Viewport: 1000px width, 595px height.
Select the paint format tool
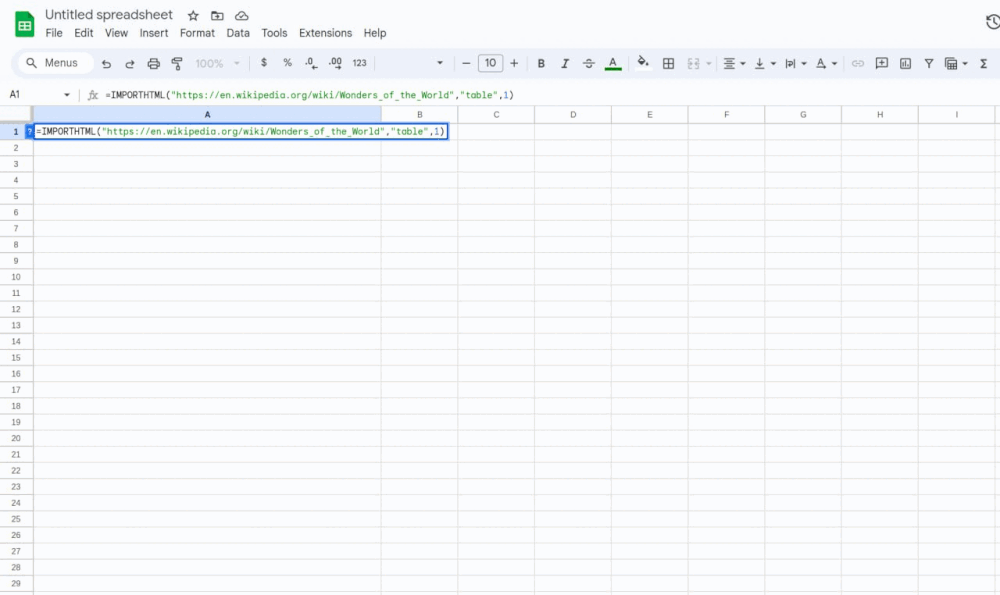point(177,63)
